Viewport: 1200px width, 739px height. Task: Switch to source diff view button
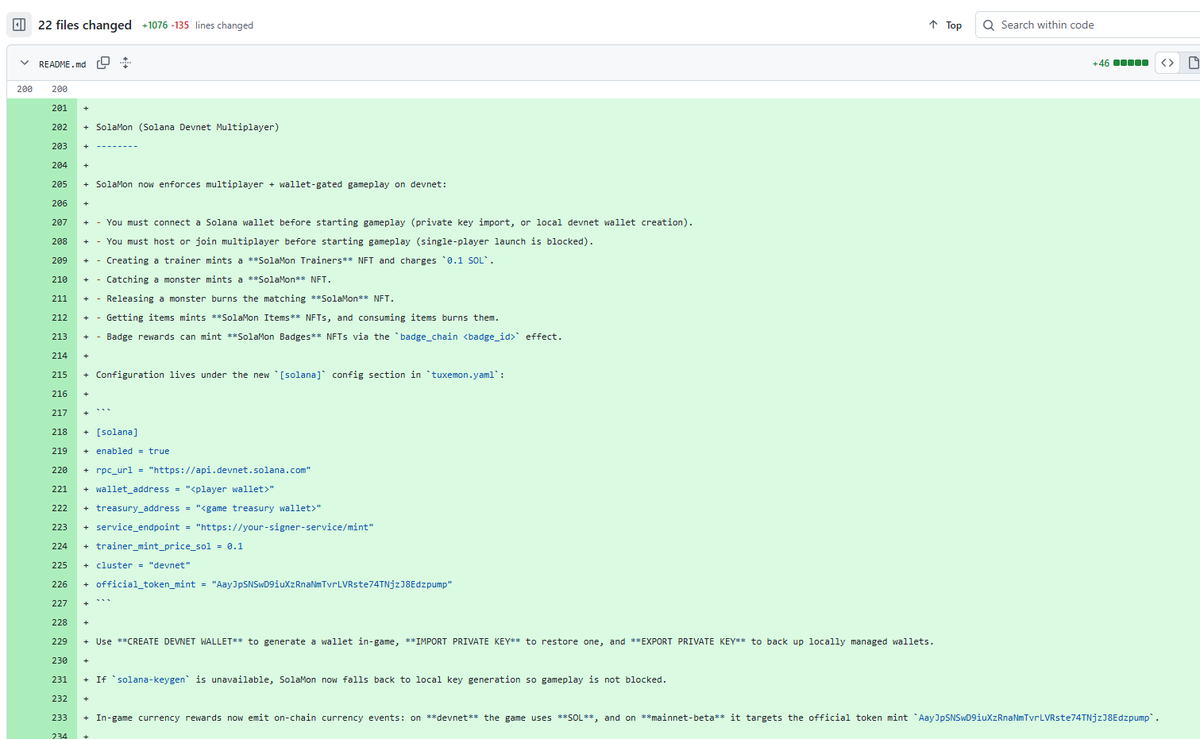[1167, 63]
